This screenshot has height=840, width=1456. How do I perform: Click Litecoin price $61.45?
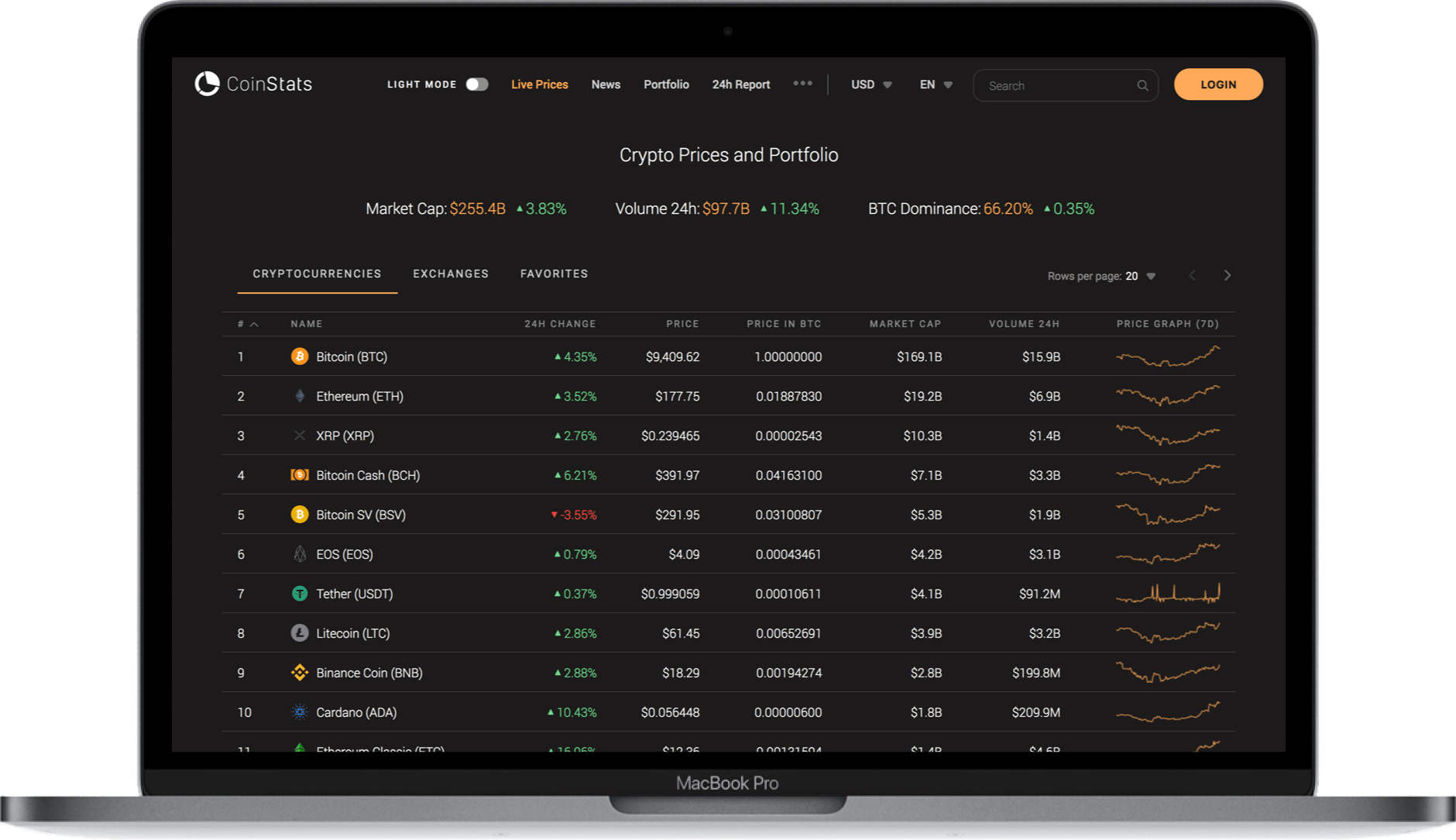coord(681,633)
